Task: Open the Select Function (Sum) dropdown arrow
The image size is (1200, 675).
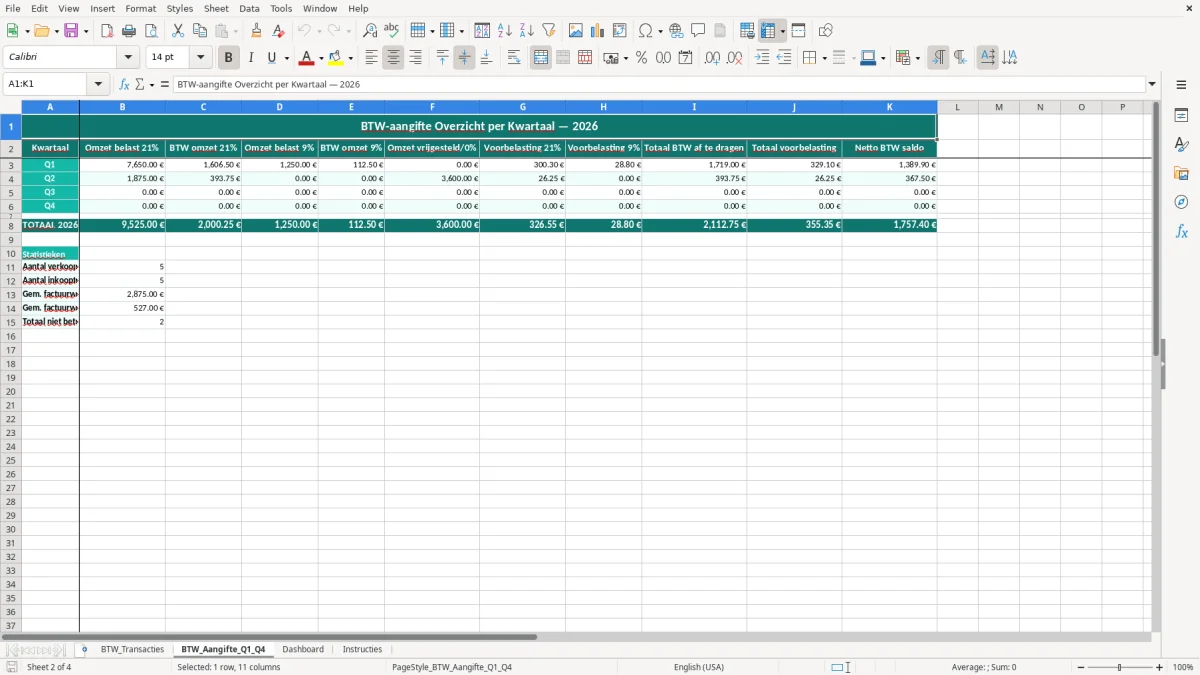Action: [152, 85]
